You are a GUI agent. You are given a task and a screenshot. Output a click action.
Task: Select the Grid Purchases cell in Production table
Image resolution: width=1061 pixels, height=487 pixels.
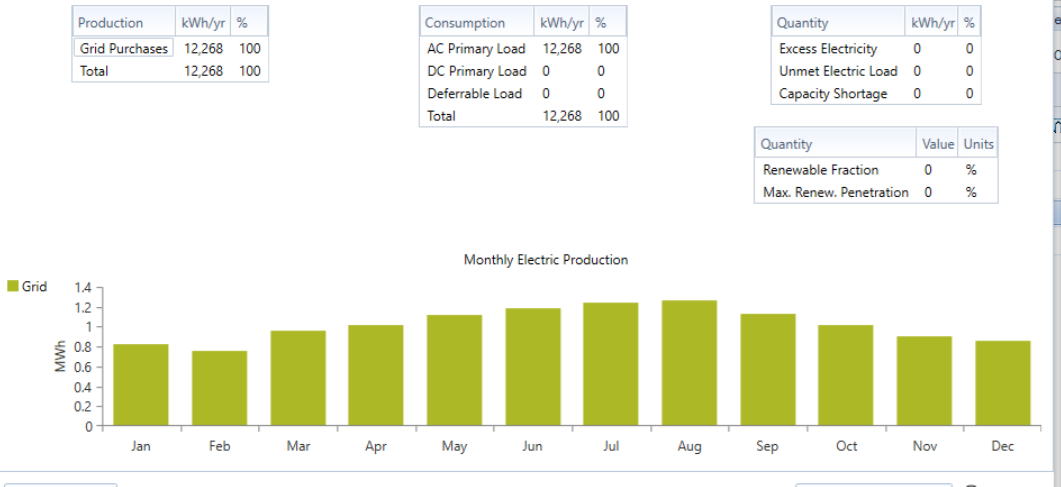(x=124, y=48)
